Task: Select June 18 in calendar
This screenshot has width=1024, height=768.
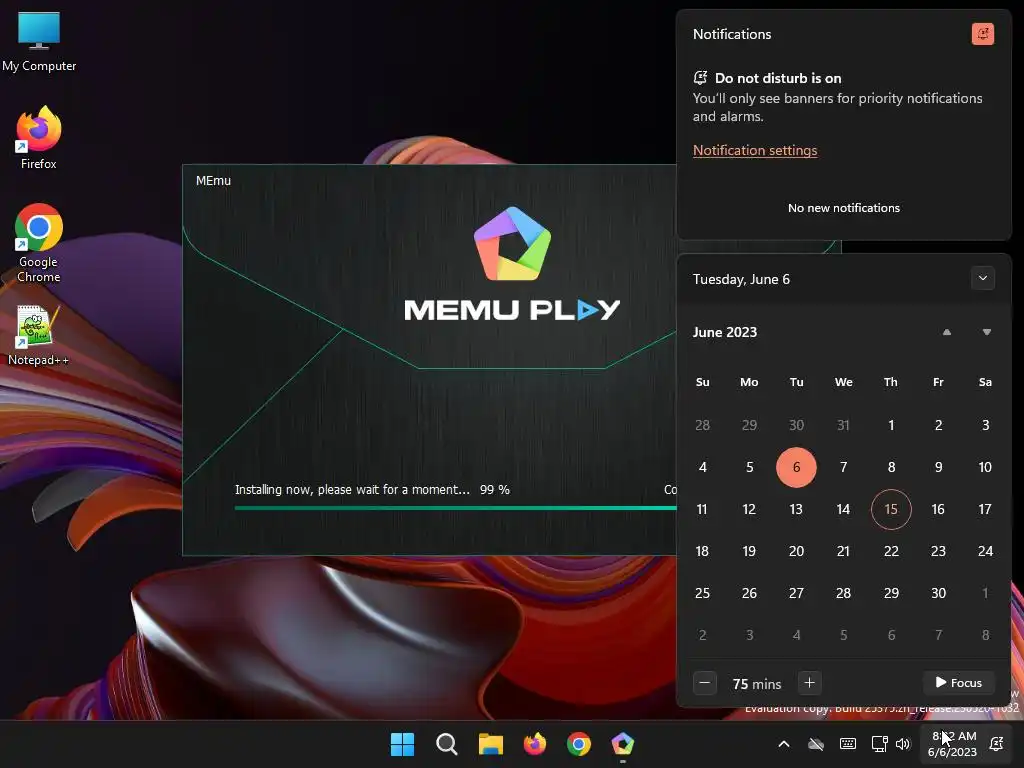Action: click(702, 551)
